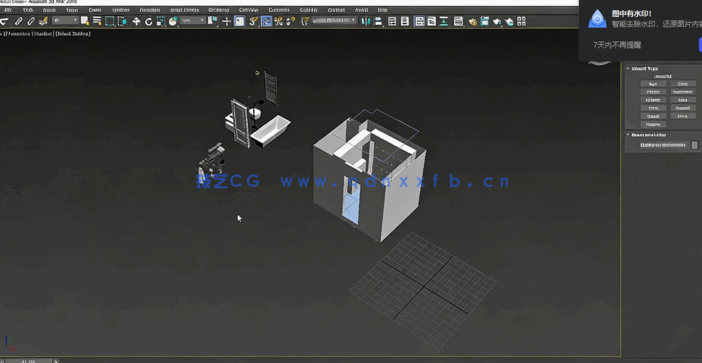This screenshot has width=702, height=363.
Task: Click the Sphere object type button
Action: point(653,92)
